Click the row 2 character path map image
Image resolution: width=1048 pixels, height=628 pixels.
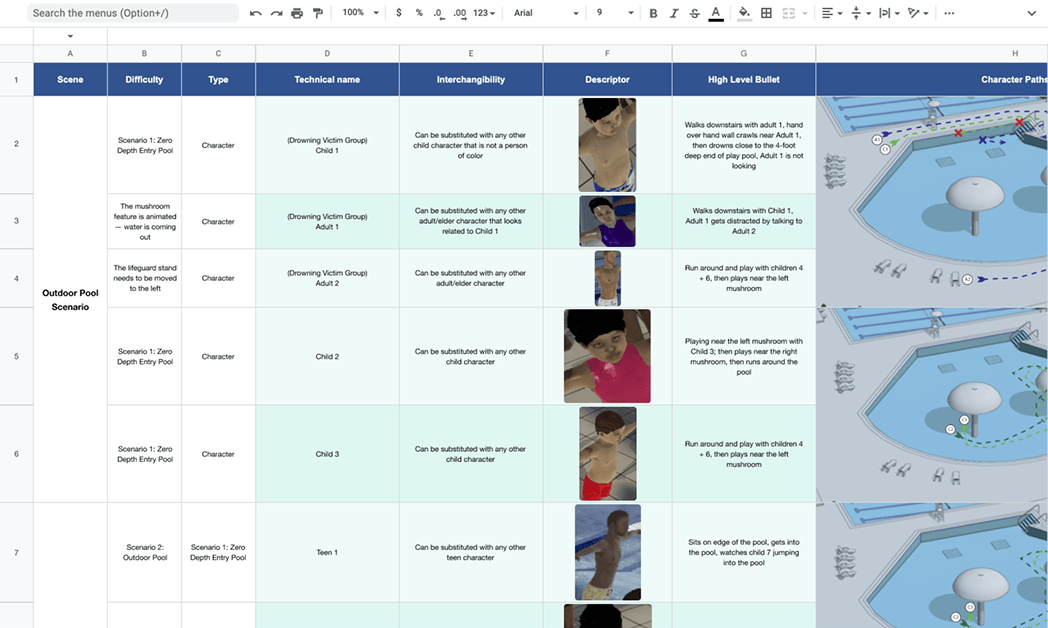coord(932,202)
